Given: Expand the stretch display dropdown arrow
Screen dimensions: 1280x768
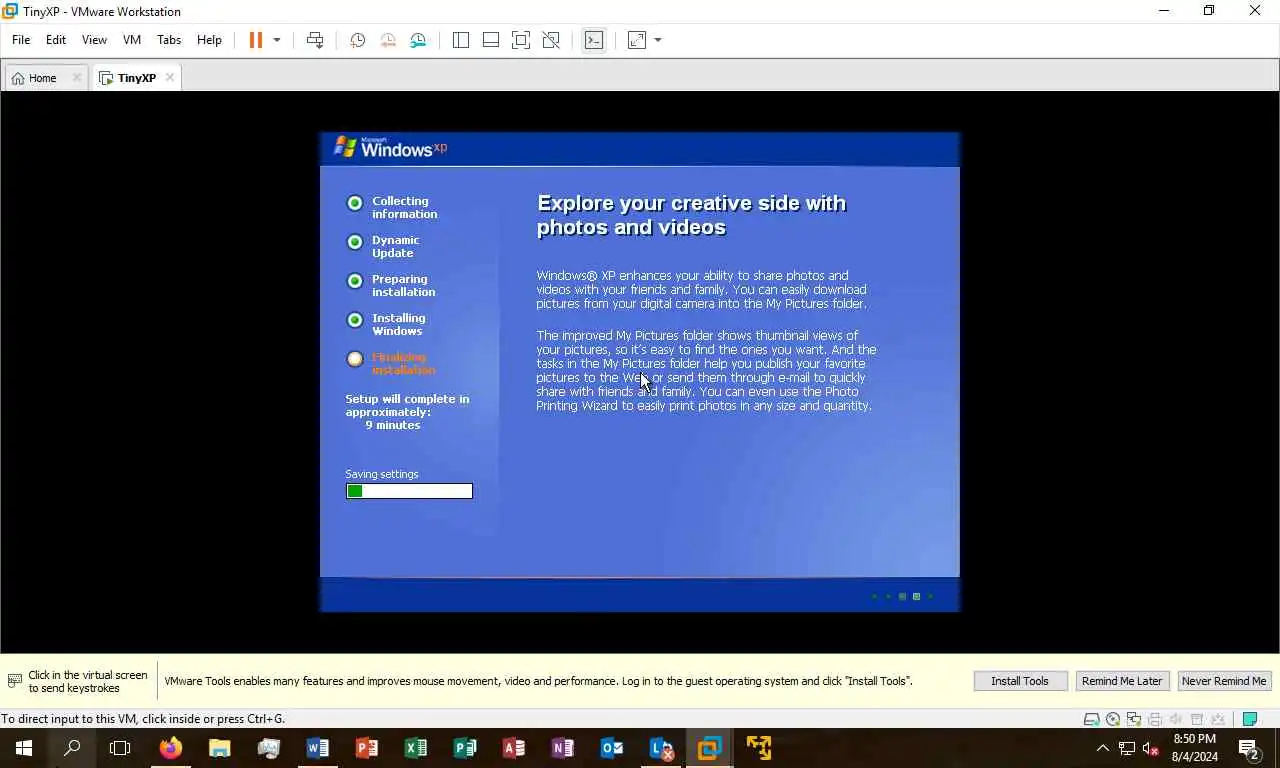Looking at the screenshot, I should [658, 40].
